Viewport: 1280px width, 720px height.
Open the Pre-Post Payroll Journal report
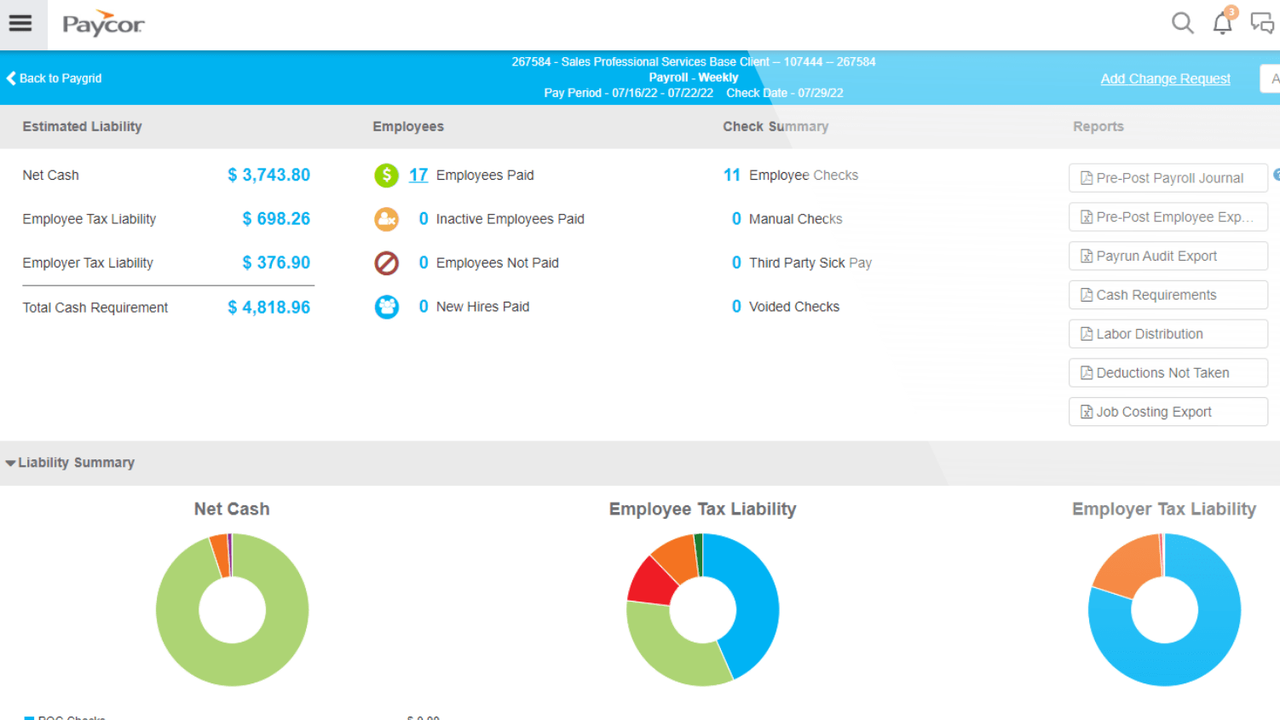click(x=1167, y=177)
